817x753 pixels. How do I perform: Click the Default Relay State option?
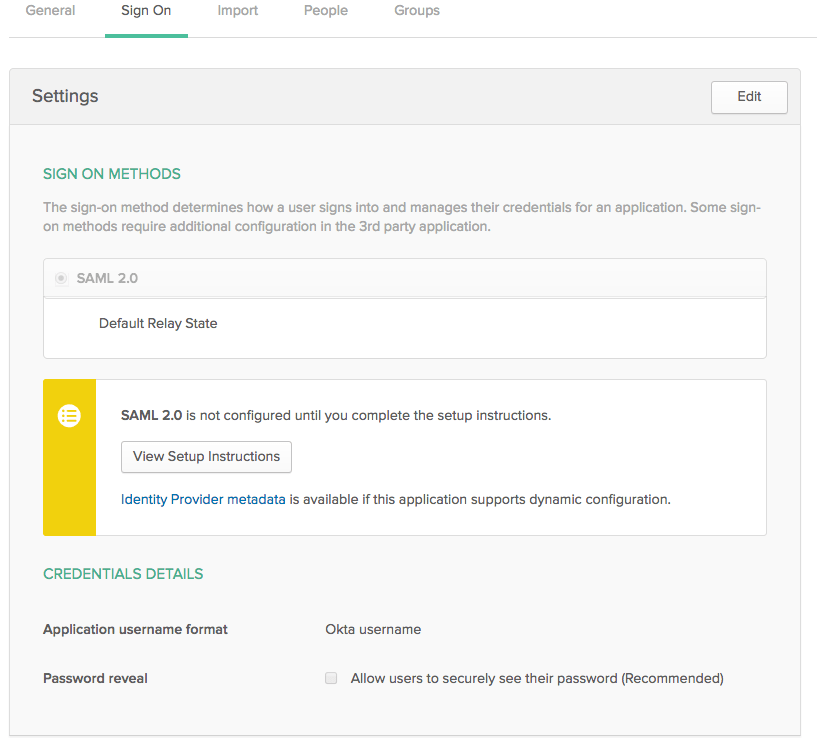158,323
